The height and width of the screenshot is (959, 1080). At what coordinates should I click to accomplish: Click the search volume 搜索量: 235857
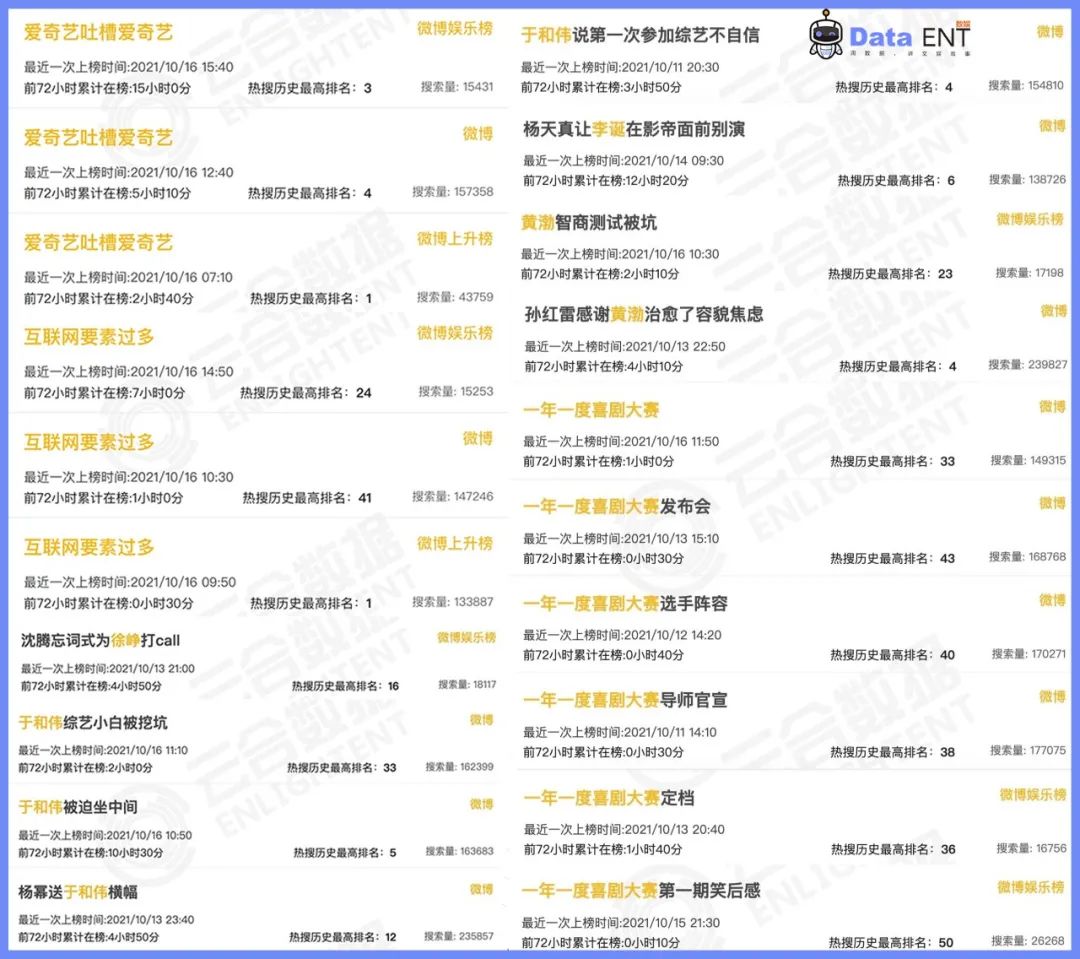coord(459,936)
